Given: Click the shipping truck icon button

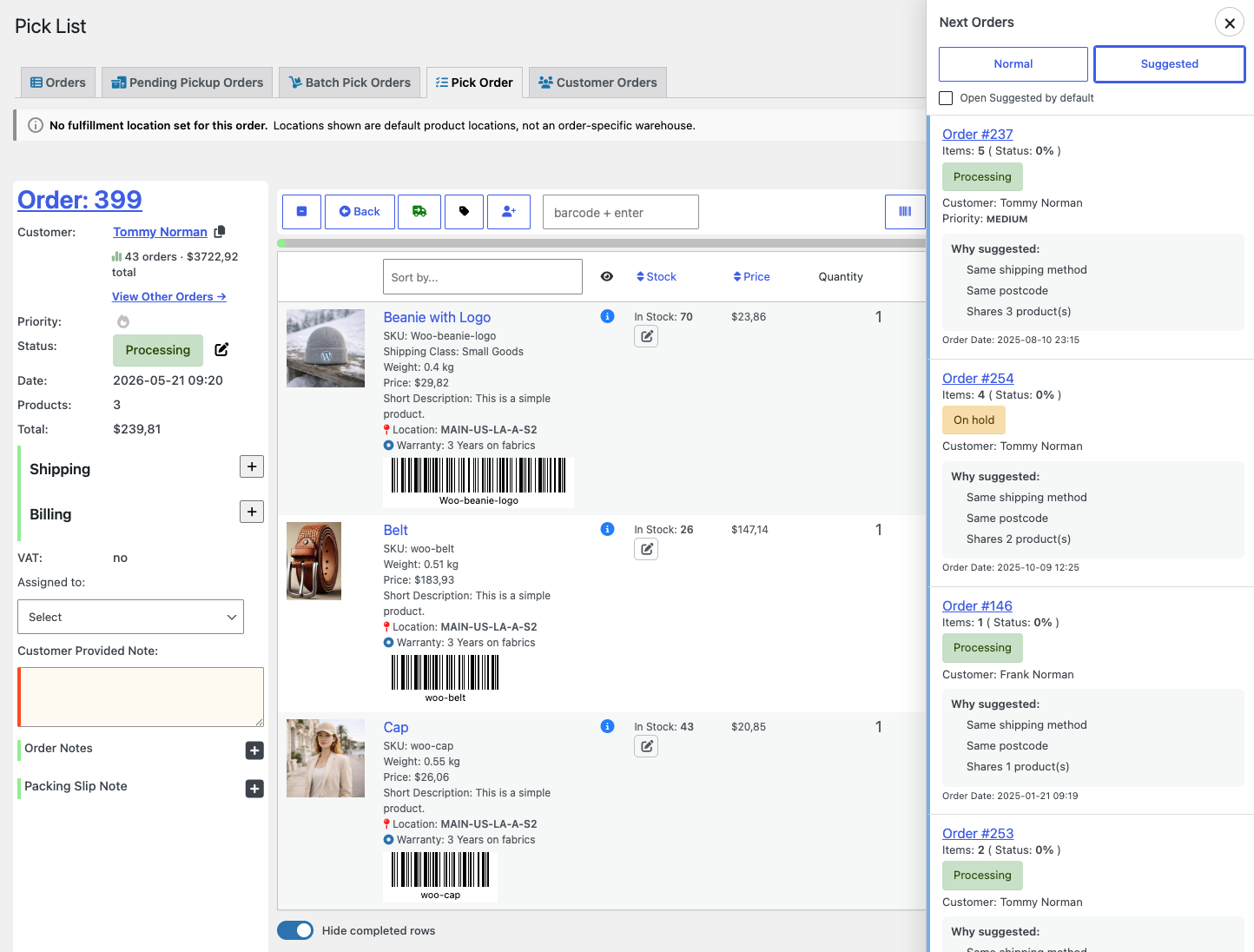Looking at the screenshot, I should point(419,212).
